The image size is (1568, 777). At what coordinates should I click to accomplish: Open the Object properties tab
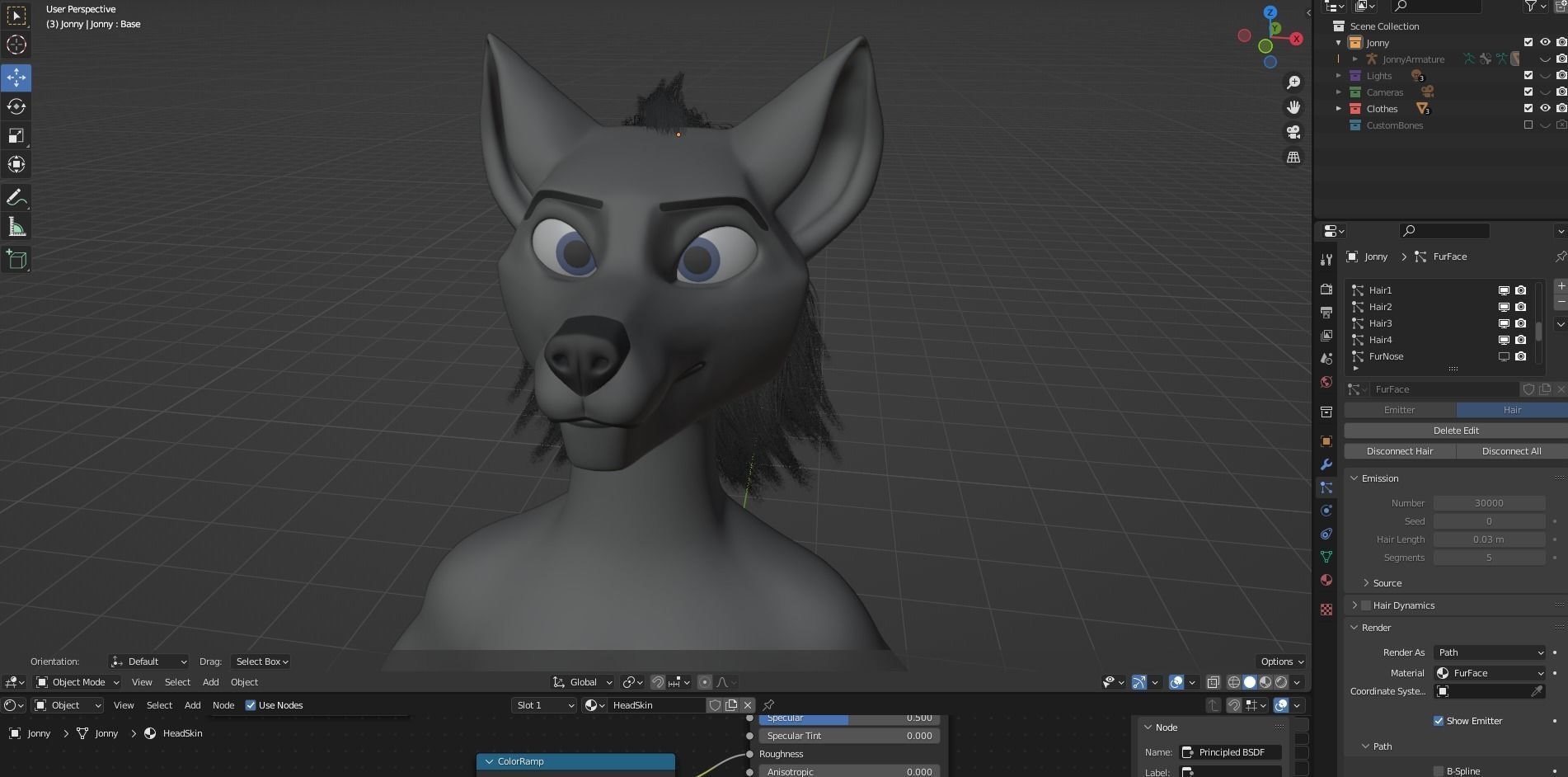(1326, 441)
